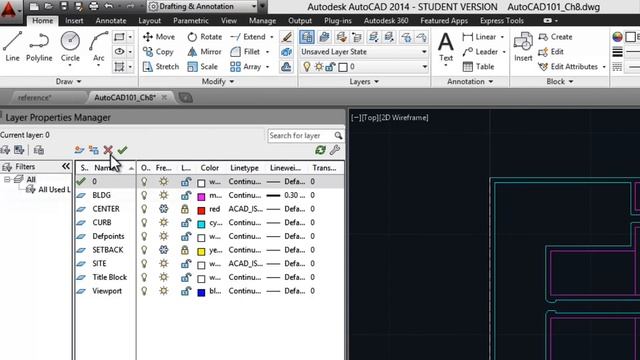Image resolution: width=640 pixels, height=360 pixels.
Task: Open the Insert ribbon tab
Action: click(x=74, y=20)
